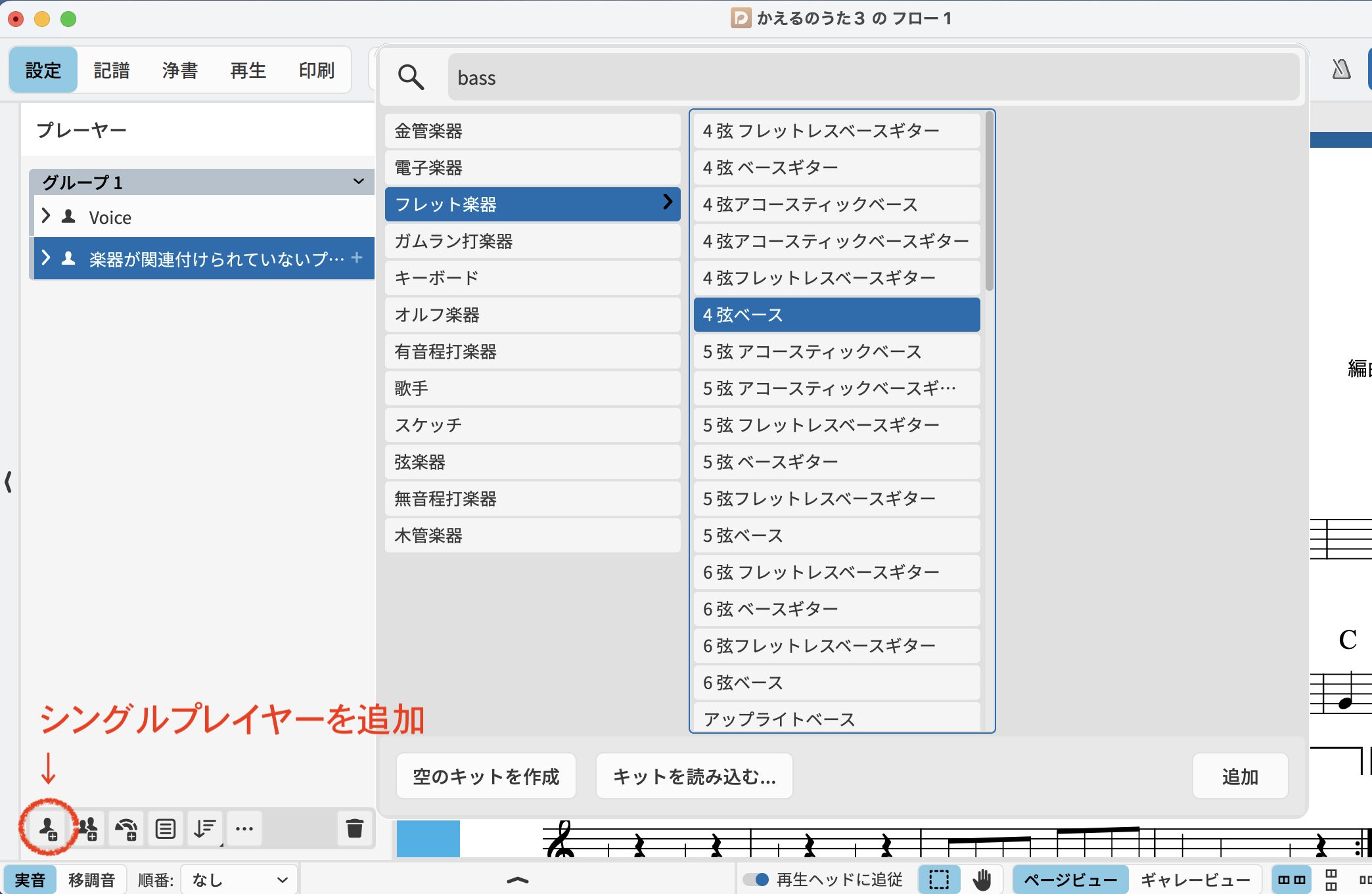The width and height of the screenshot is (1372, 894).
Task: Click the add single player icon
Action: [x=48, y=828]
